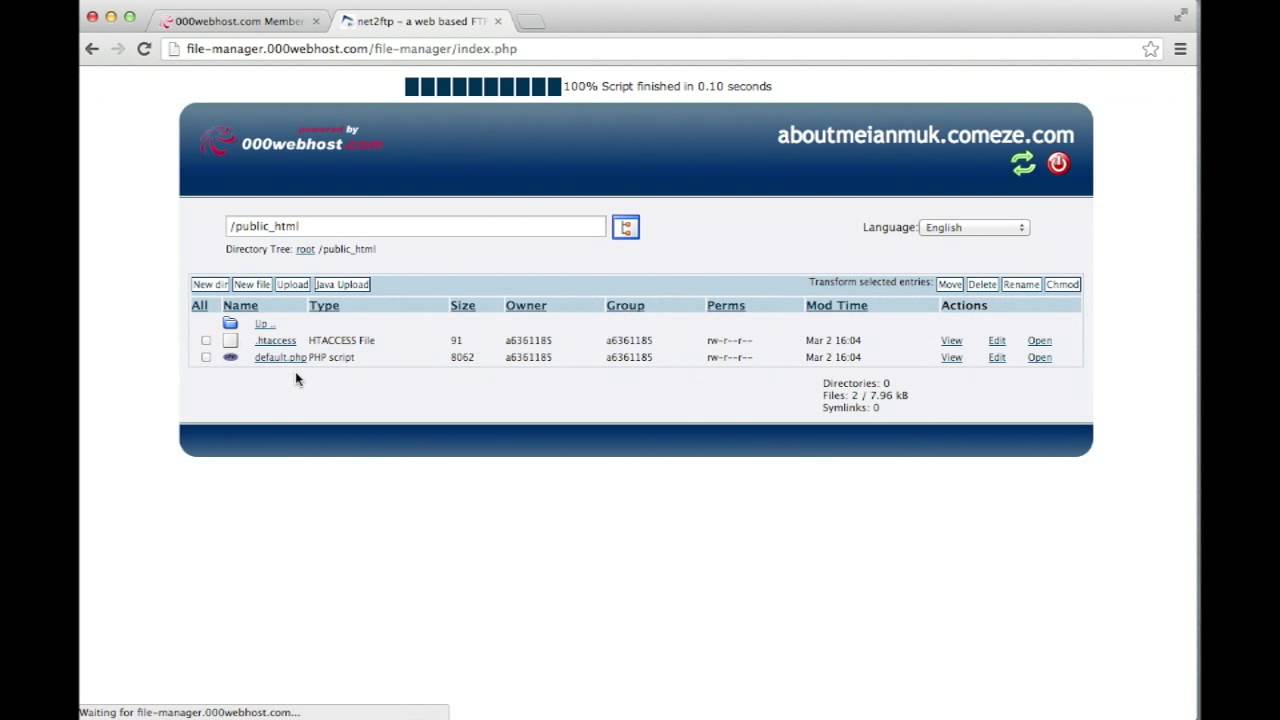This screenshot has height=720, width=1280.
Task: Sort by the Perms column header
Action: coord(726,305)
